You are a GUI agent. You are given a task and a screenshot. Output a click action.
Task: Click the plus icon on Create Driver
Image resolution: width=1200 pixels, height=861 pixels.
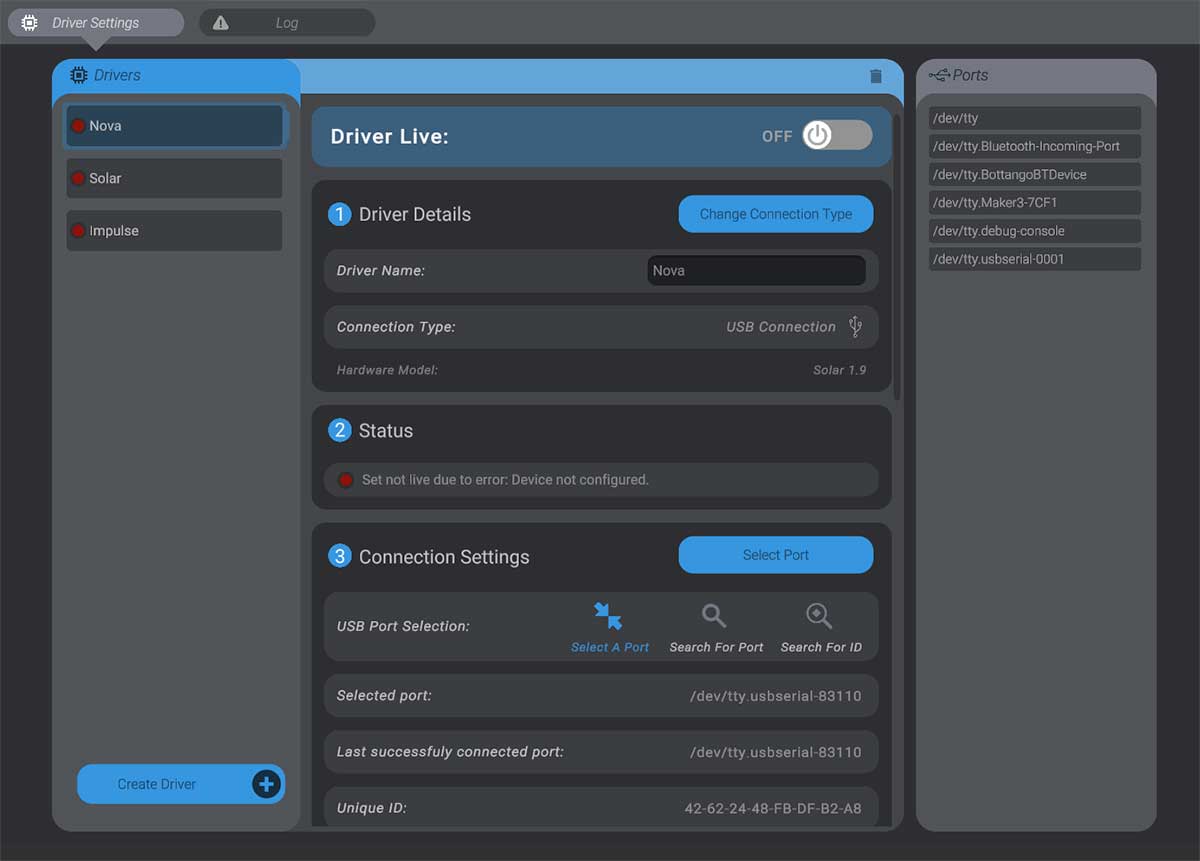tap(266, 784)
